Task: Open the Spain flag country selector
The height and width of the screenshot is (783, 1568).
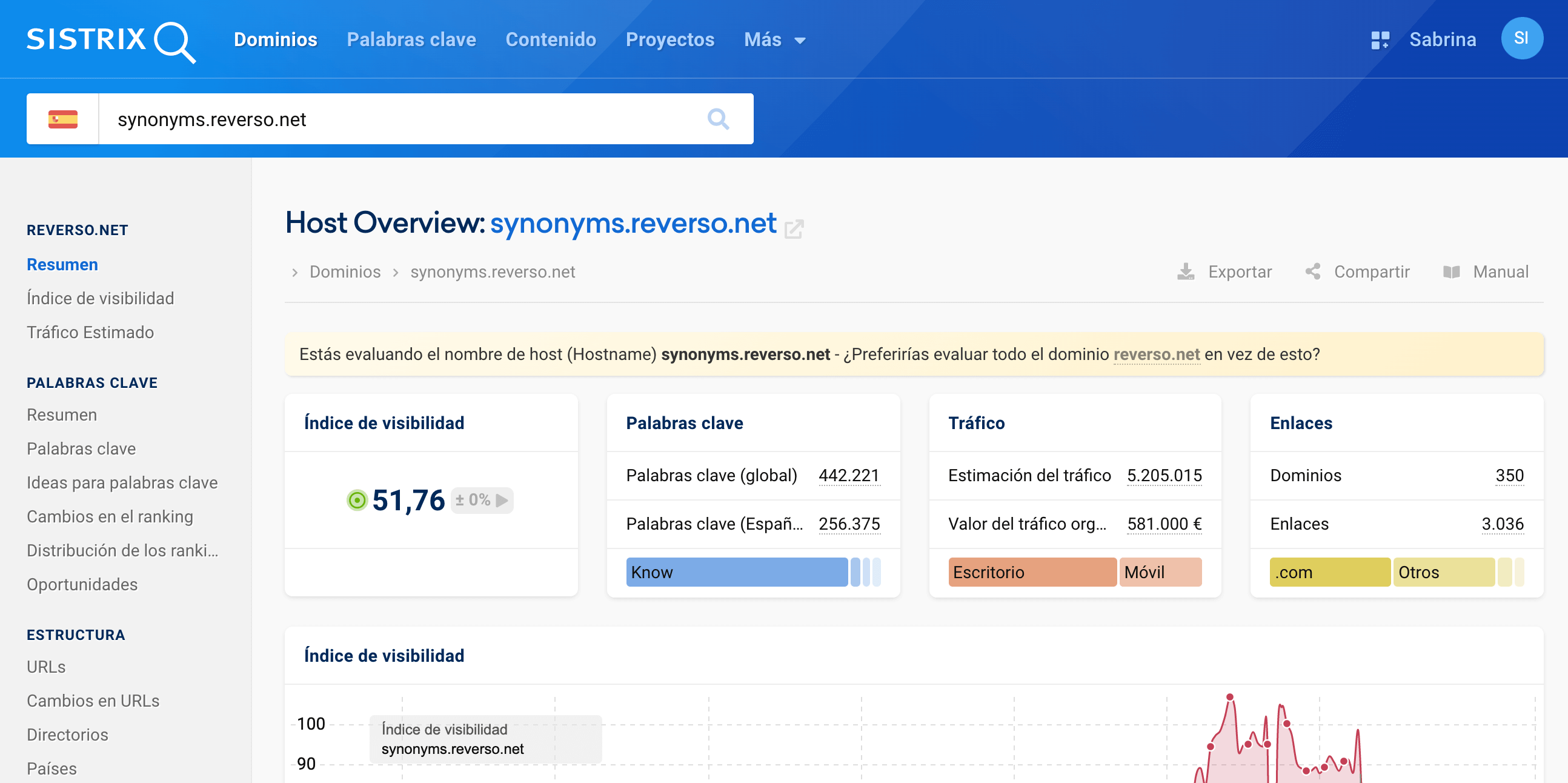Action: 62,119
